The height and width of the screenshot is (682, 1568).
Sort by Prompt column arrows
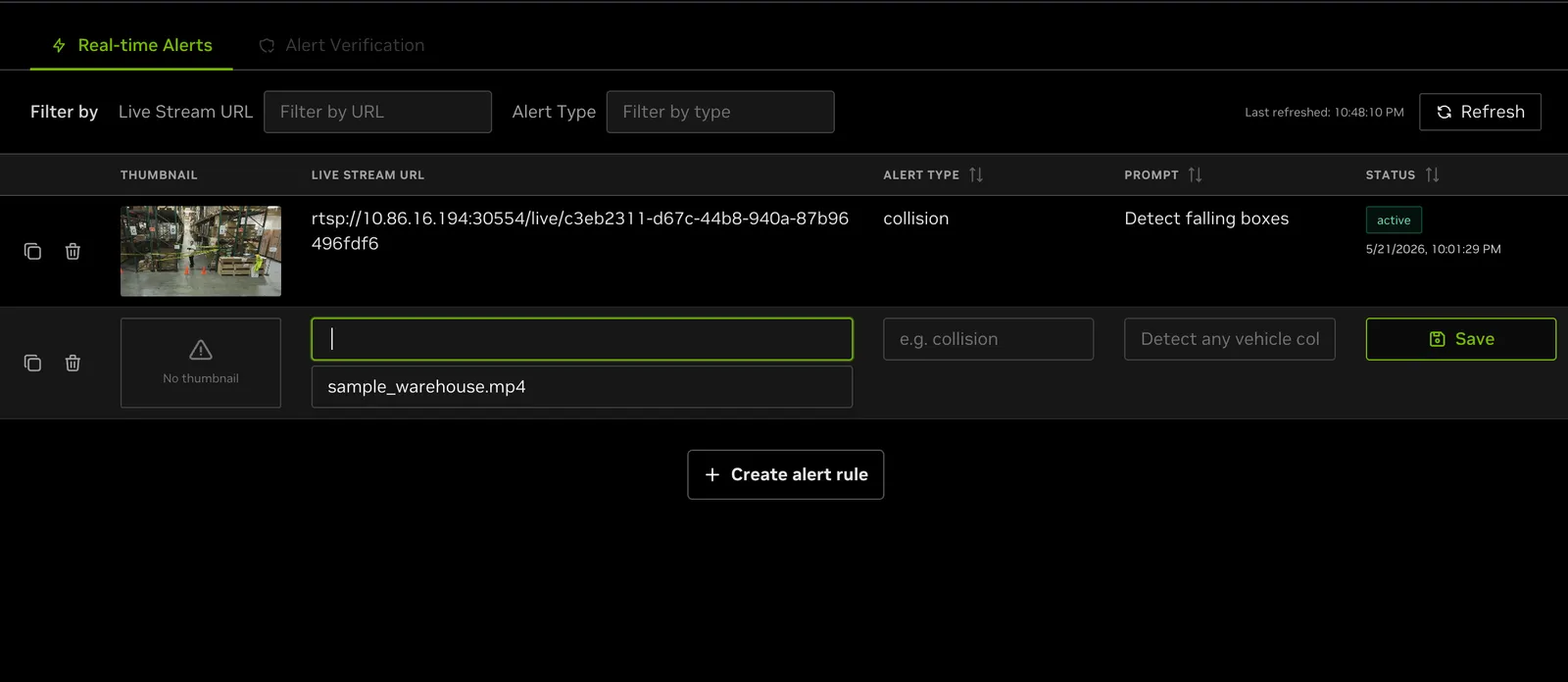[1195, 175]
